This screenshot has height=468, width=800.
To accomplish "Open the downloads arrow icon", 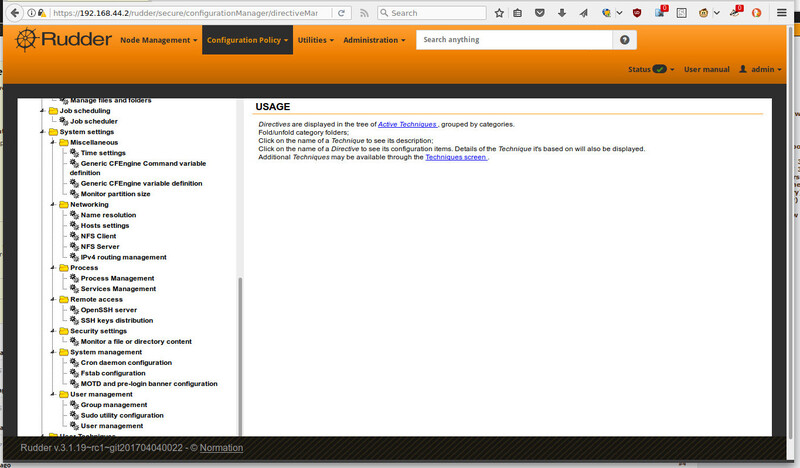I will [562, 13].
